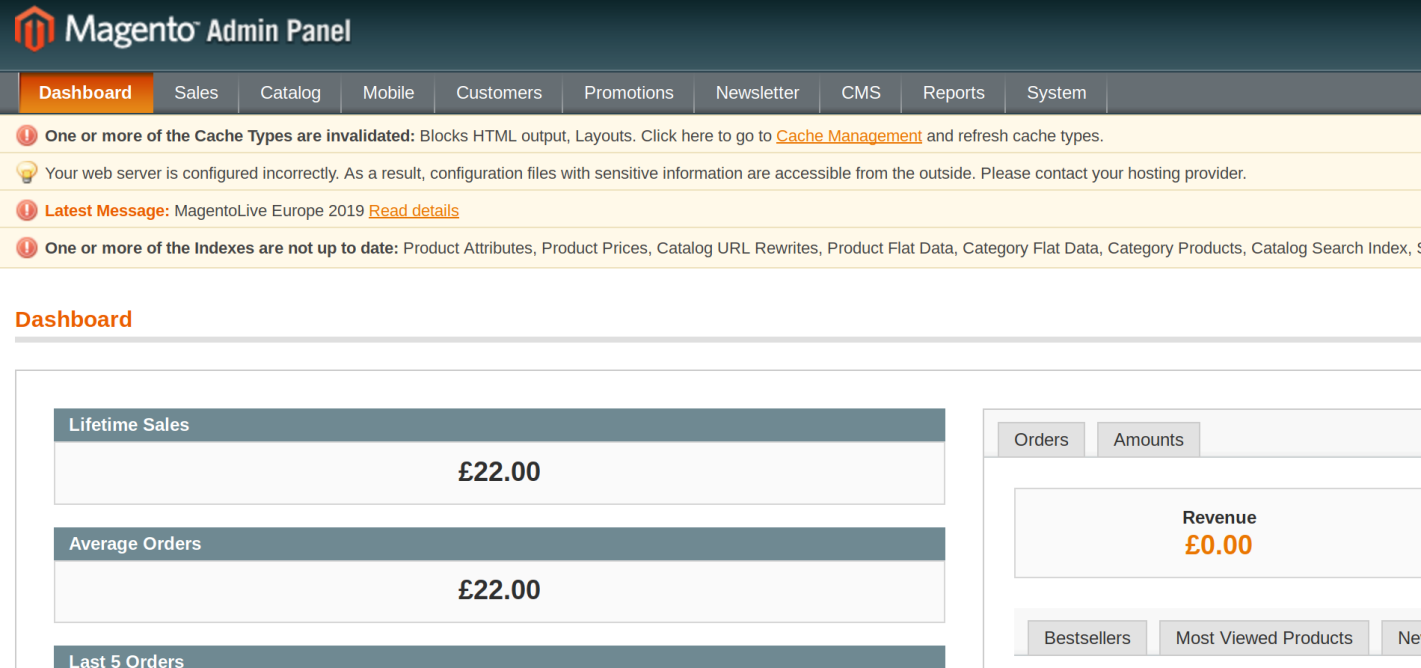Viewport: 1421px width, 668px height.
Task: Open the Customers menu
Action: click(498, 93)
